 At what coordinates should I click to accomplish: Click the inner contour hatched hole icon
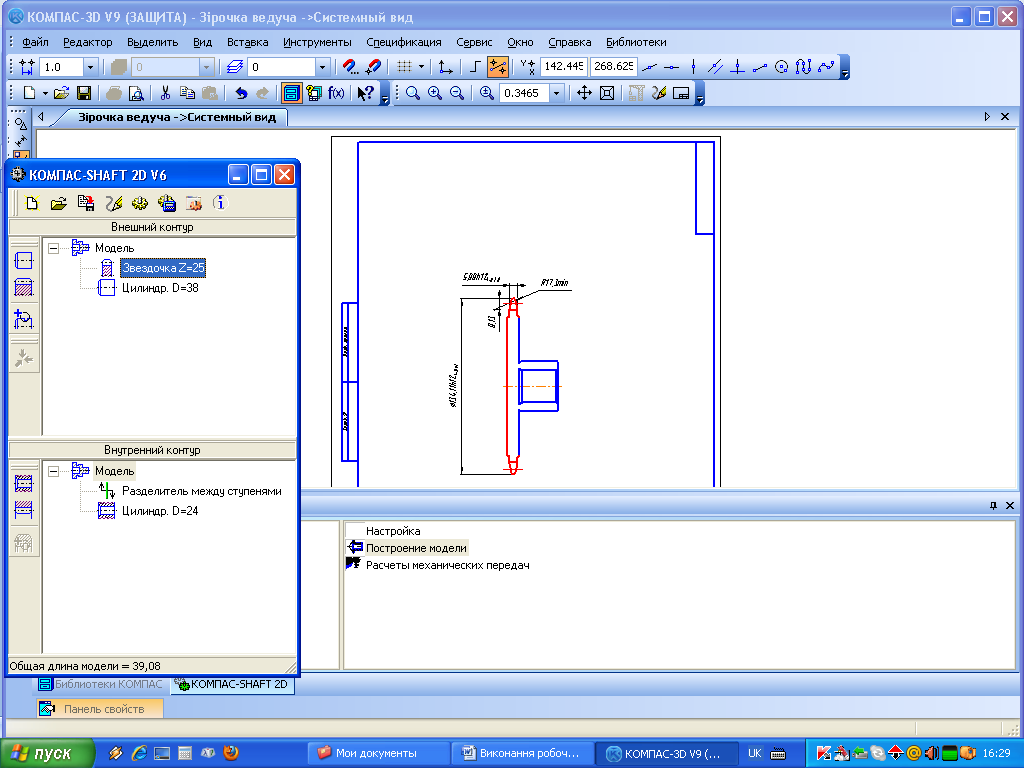pyautogui.click(x=24, y=483)
